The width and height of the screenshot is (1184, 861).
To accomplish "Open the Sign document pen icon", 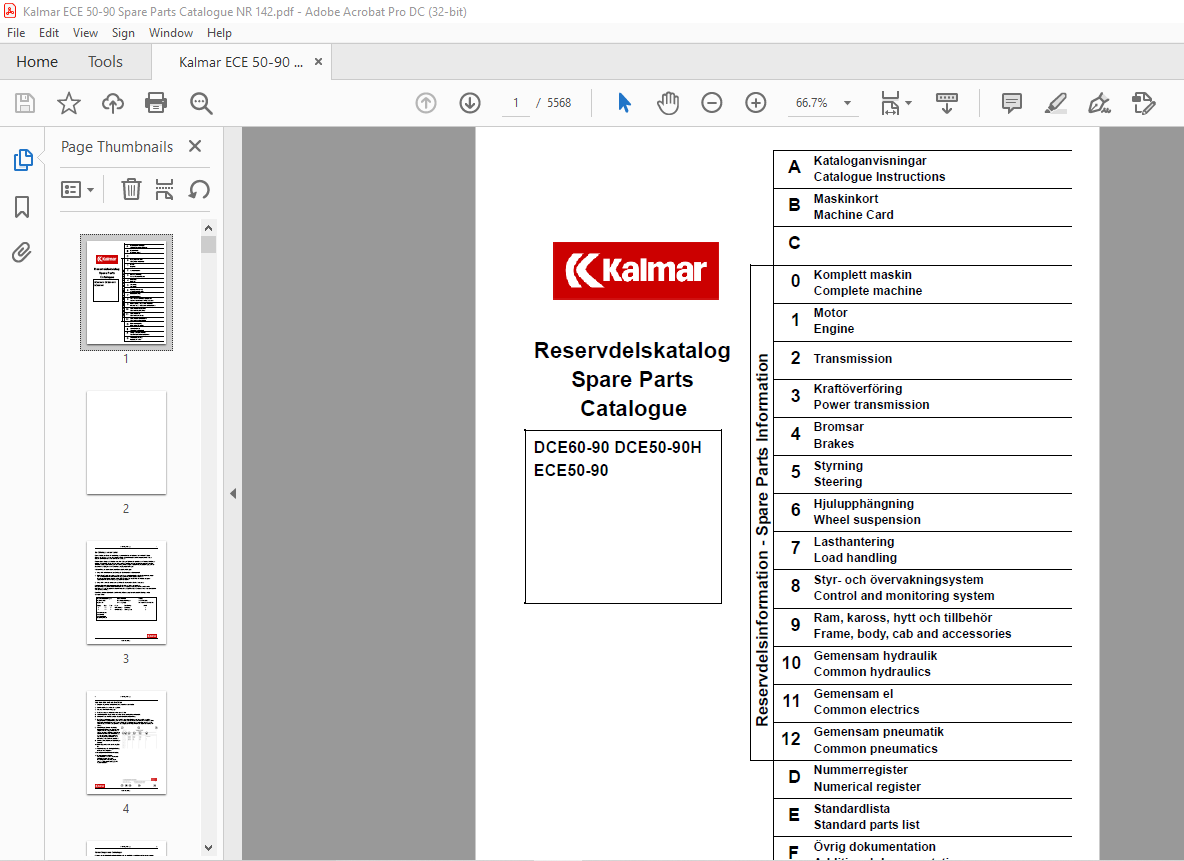I will point(1099,103).
